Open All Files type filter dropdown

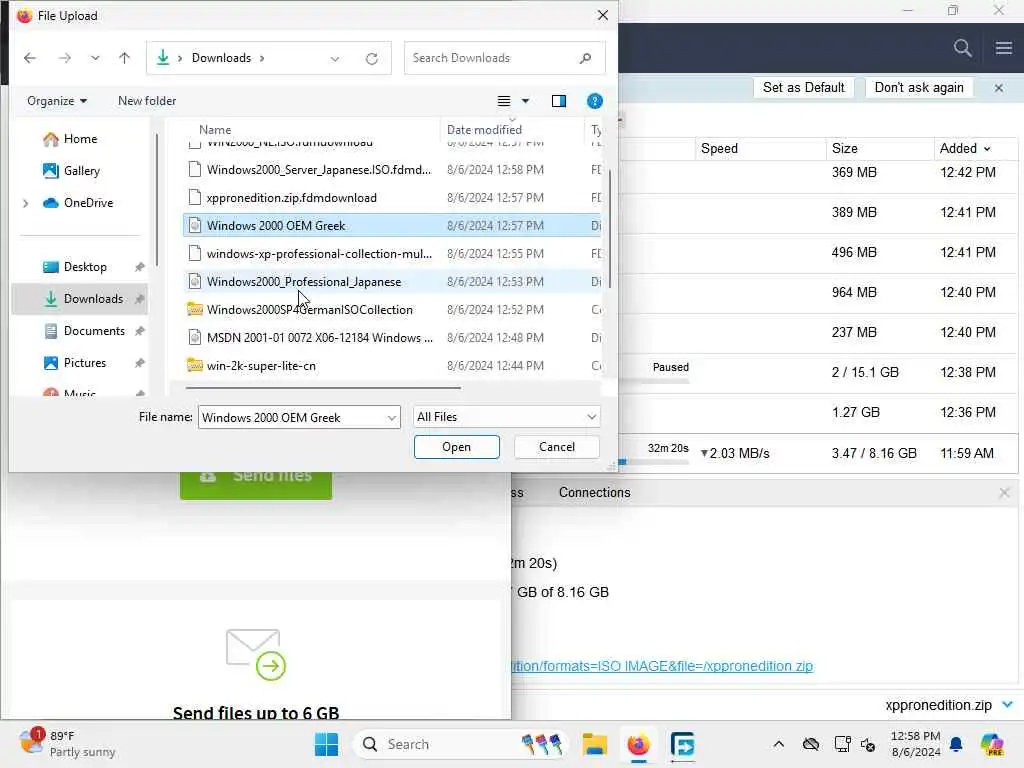pos(506,417)
